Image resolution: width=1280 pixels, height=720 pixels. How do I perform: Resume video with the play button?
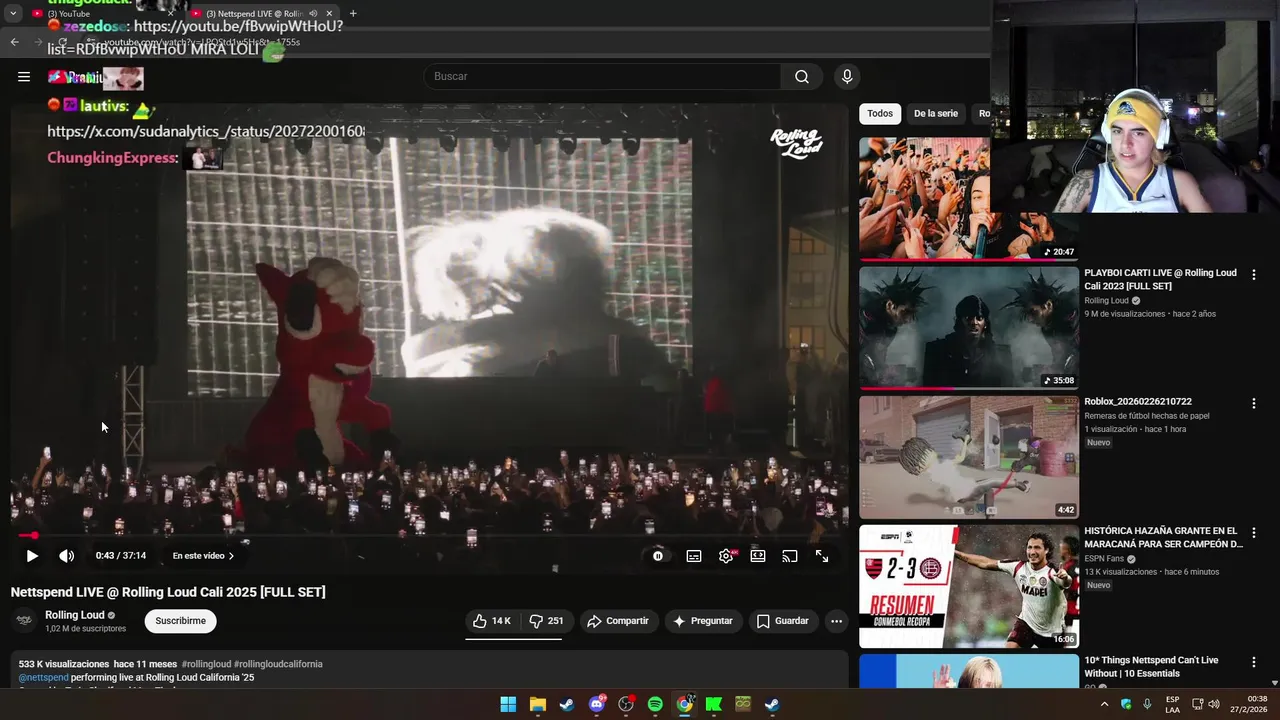point(32,556)
